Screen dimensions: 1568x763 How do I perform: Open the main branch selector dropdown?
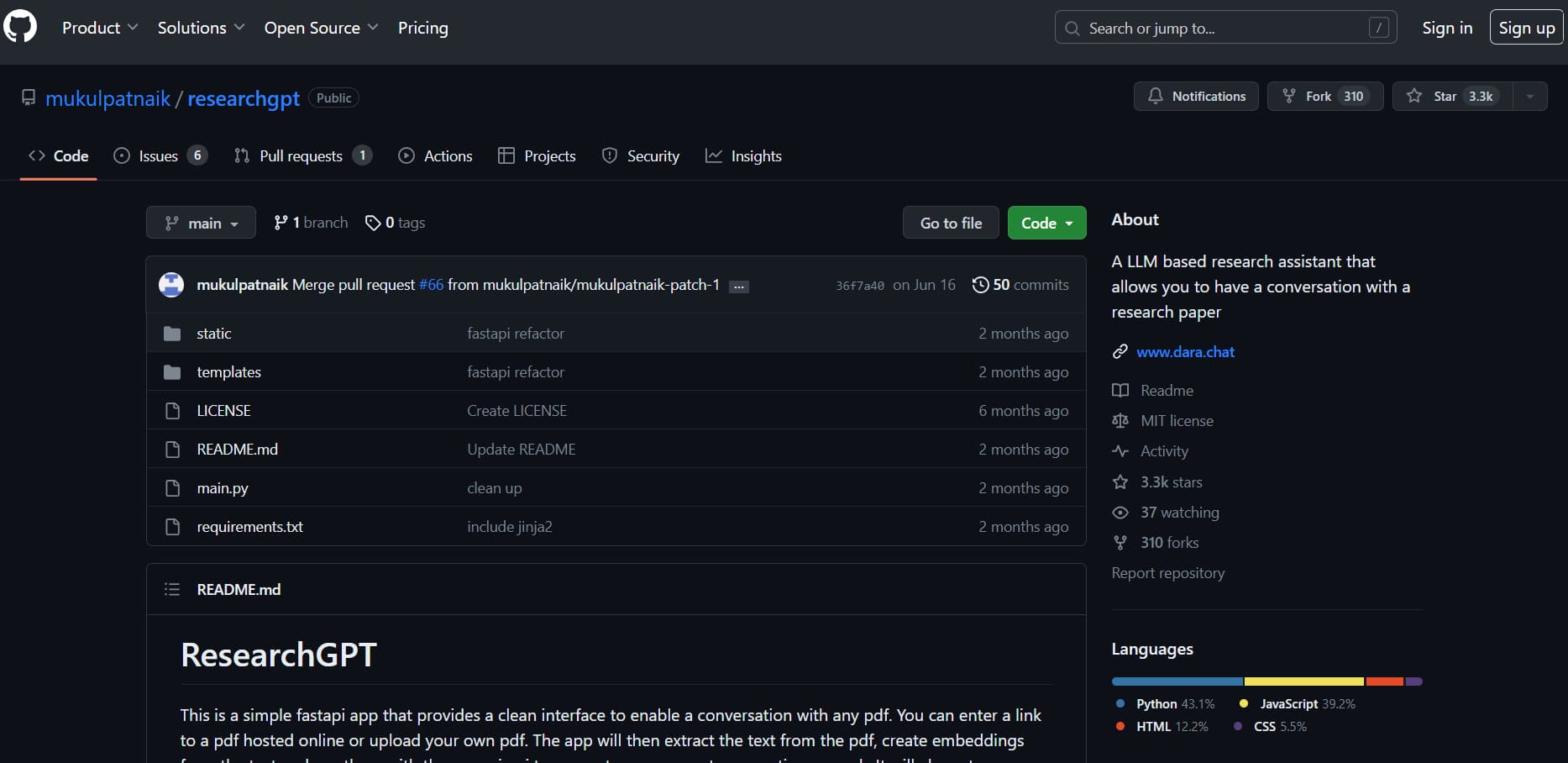(x=201, y=223)
